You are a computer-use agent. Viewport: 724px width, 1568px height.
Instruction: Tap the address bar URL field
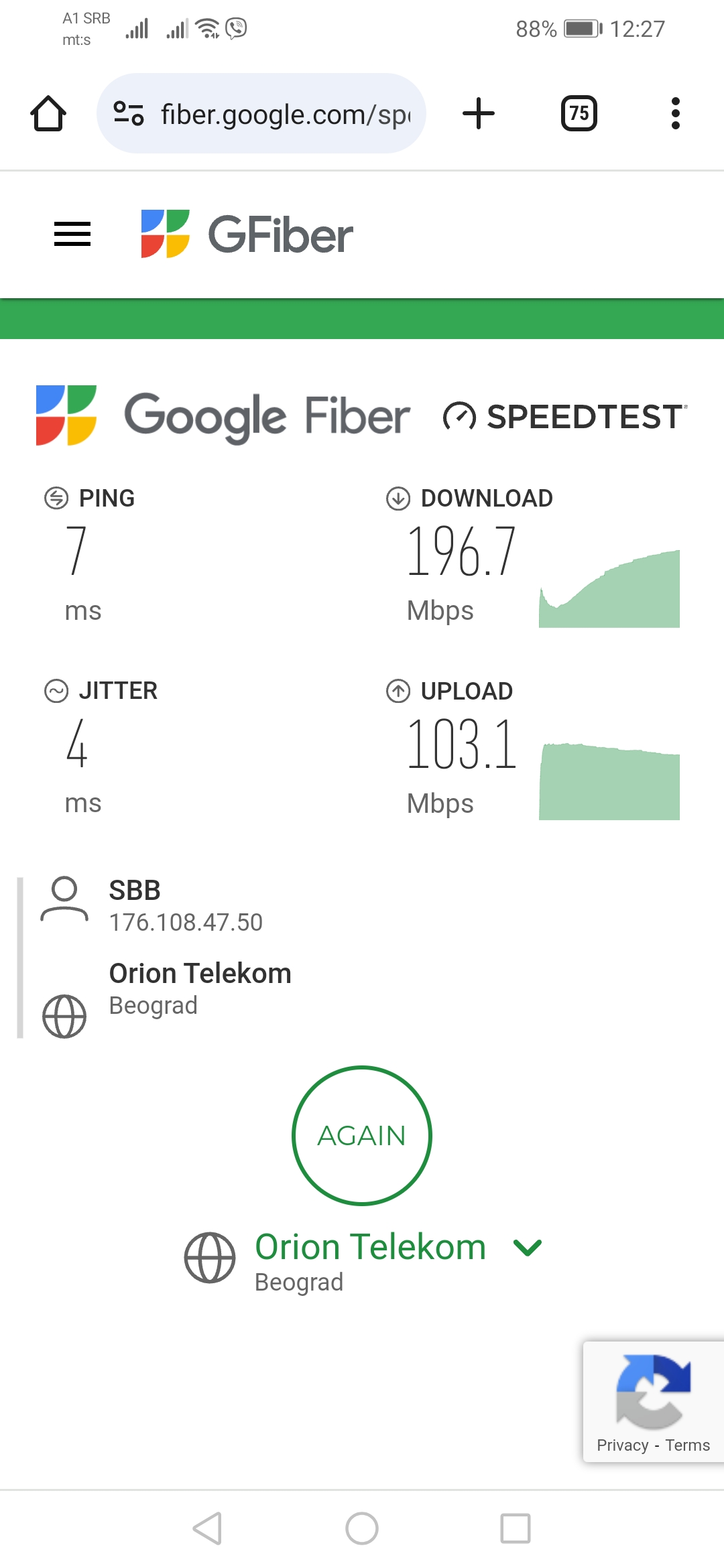point(285,115)
